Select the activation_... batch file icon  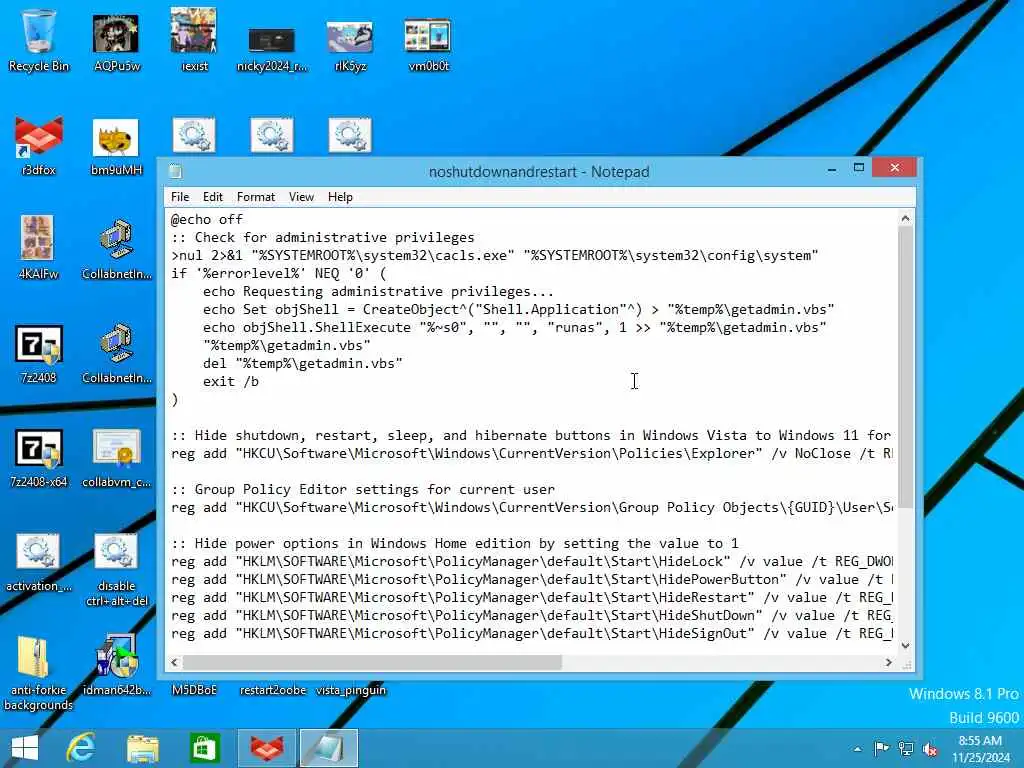tap(39, 562)
